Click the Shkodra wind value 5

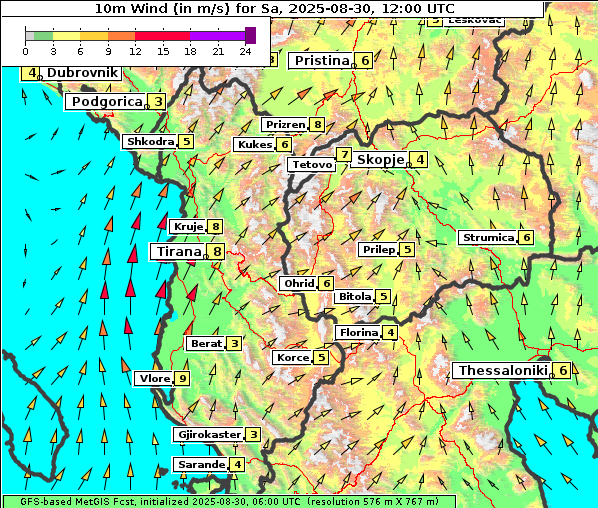186,141
